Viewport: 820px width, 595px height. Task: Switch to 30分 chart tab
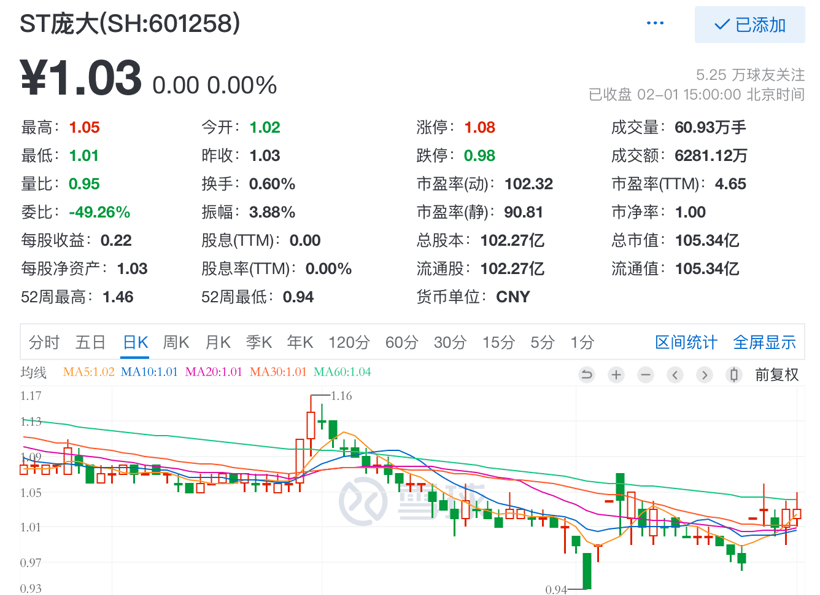pyautogui.click(x=450, y=342)
